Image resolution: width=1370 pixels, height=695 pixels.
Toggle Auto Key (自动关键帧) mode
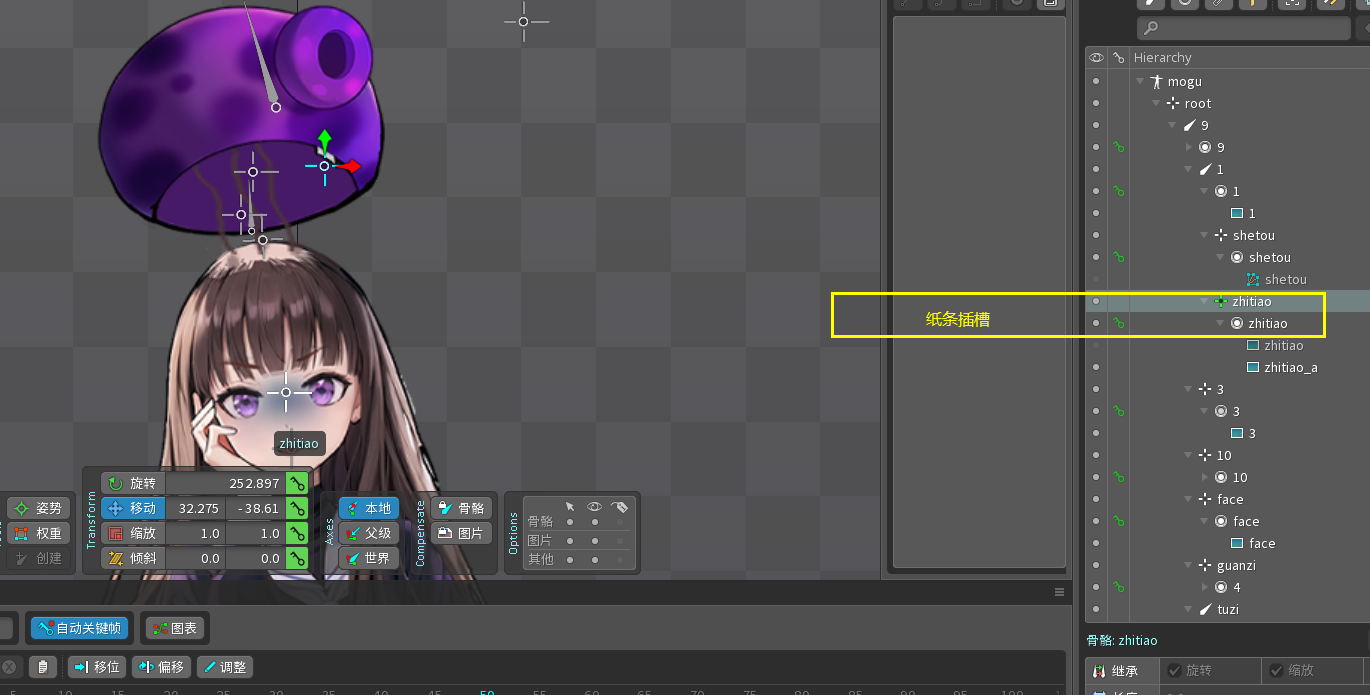tap(79, 628)
